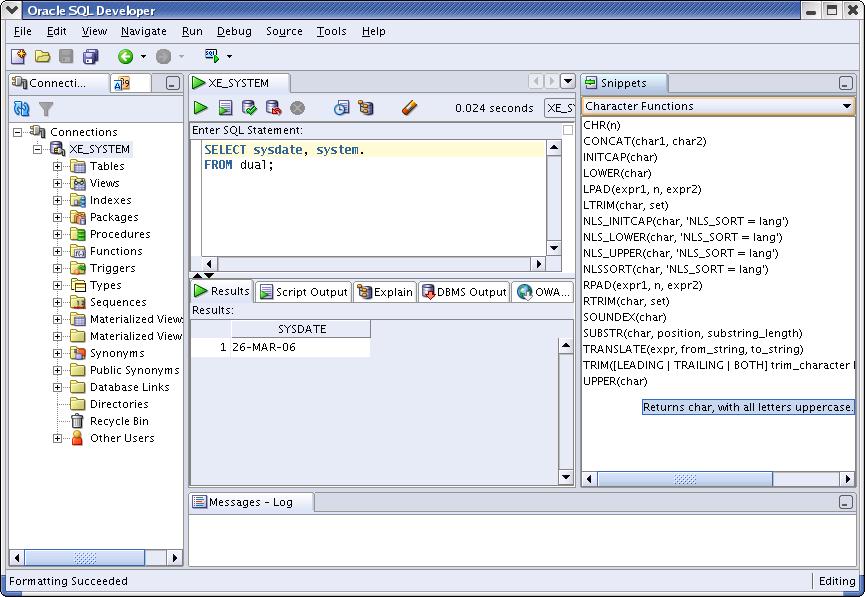This screenshot has height=597, width=865.
Task: Click the Snippets list scroll right arrow
Action: point(847,479)
